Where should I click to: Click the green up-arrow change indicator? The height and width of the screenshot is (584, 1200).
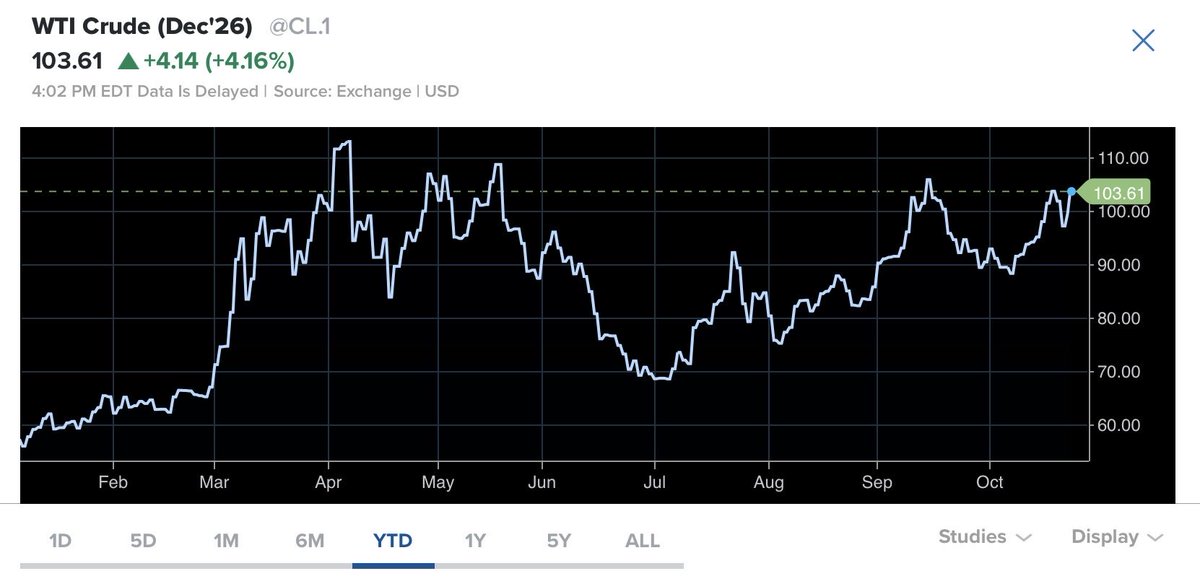[127, 61]
